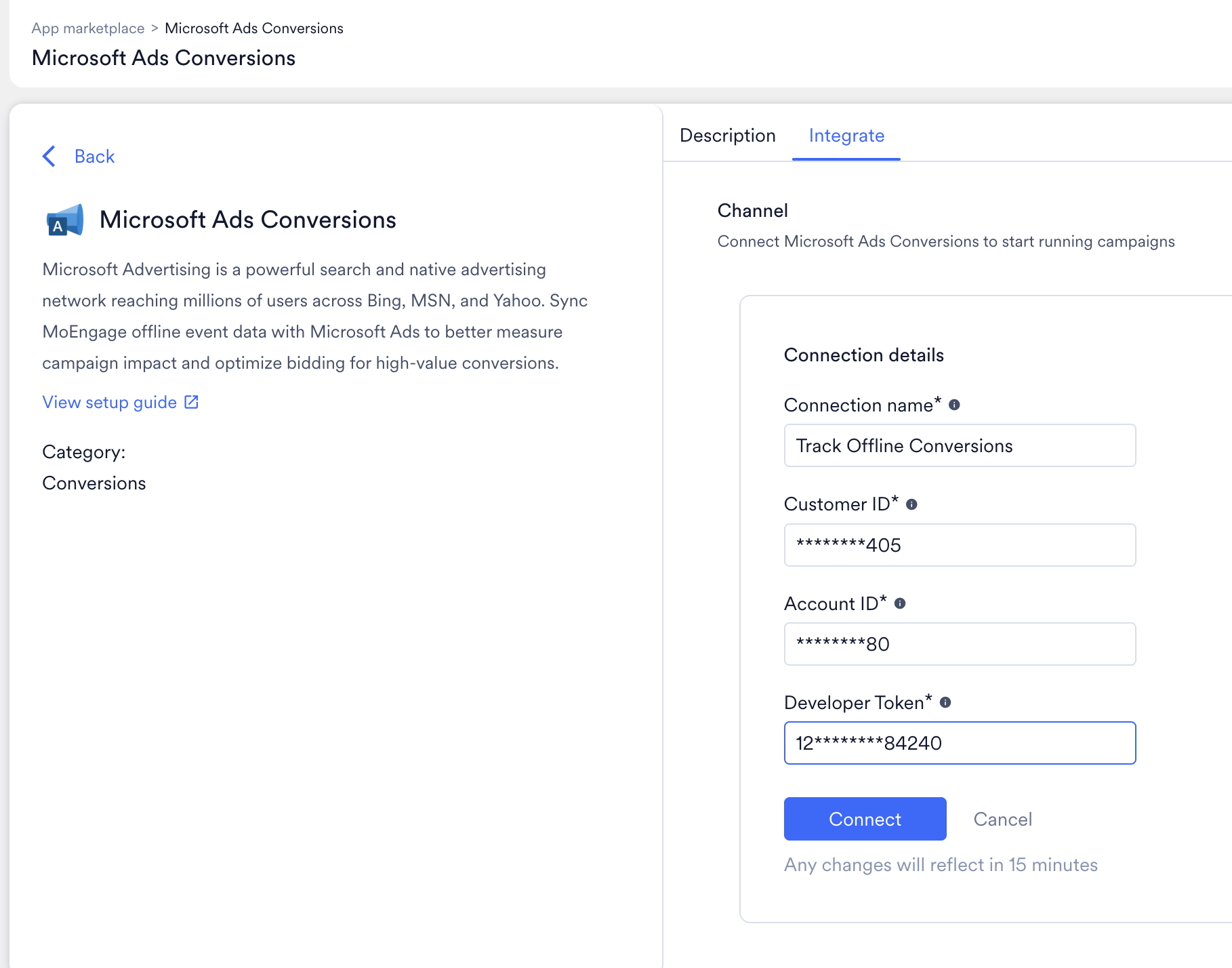Edit the Account ID input field
The height and width of the screenshot is (968, 1232).
(x=960, y=644)
